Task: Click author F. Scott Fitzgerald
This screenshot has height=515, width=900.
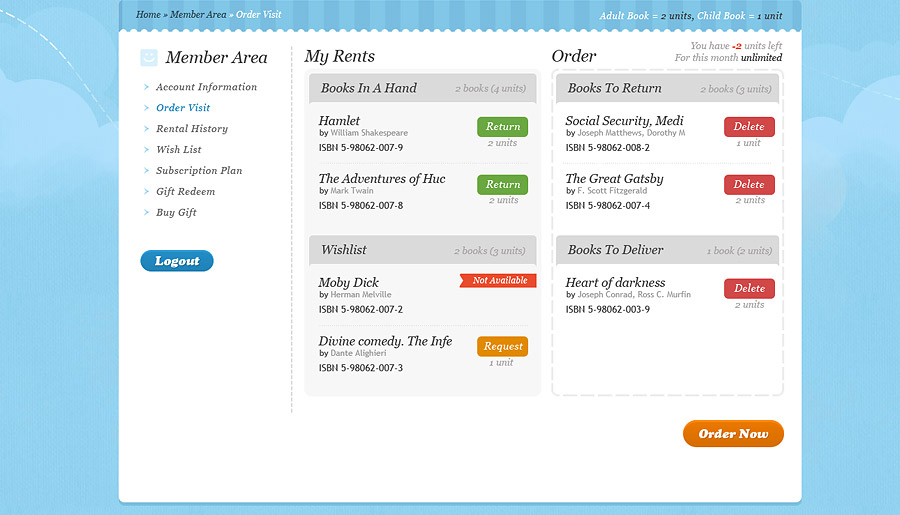Action: pos(612,191)
